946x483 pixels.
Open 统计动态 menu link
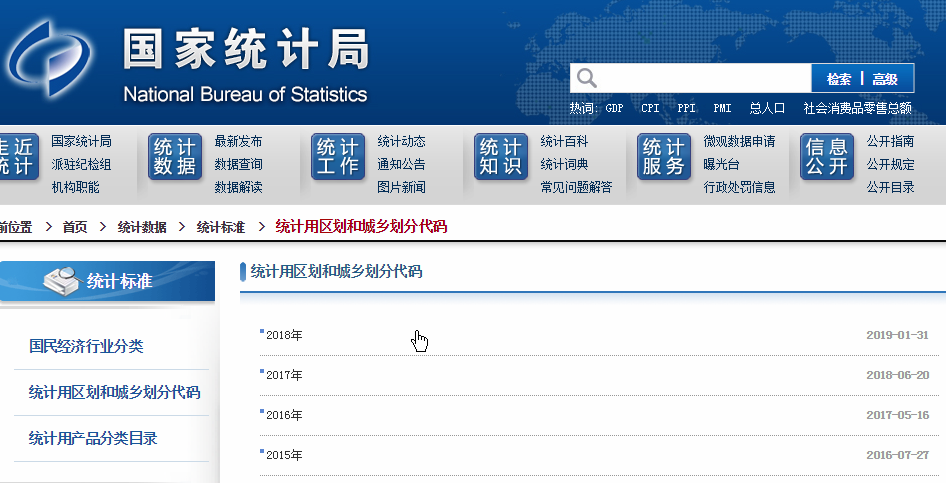(x=401, y=141)
